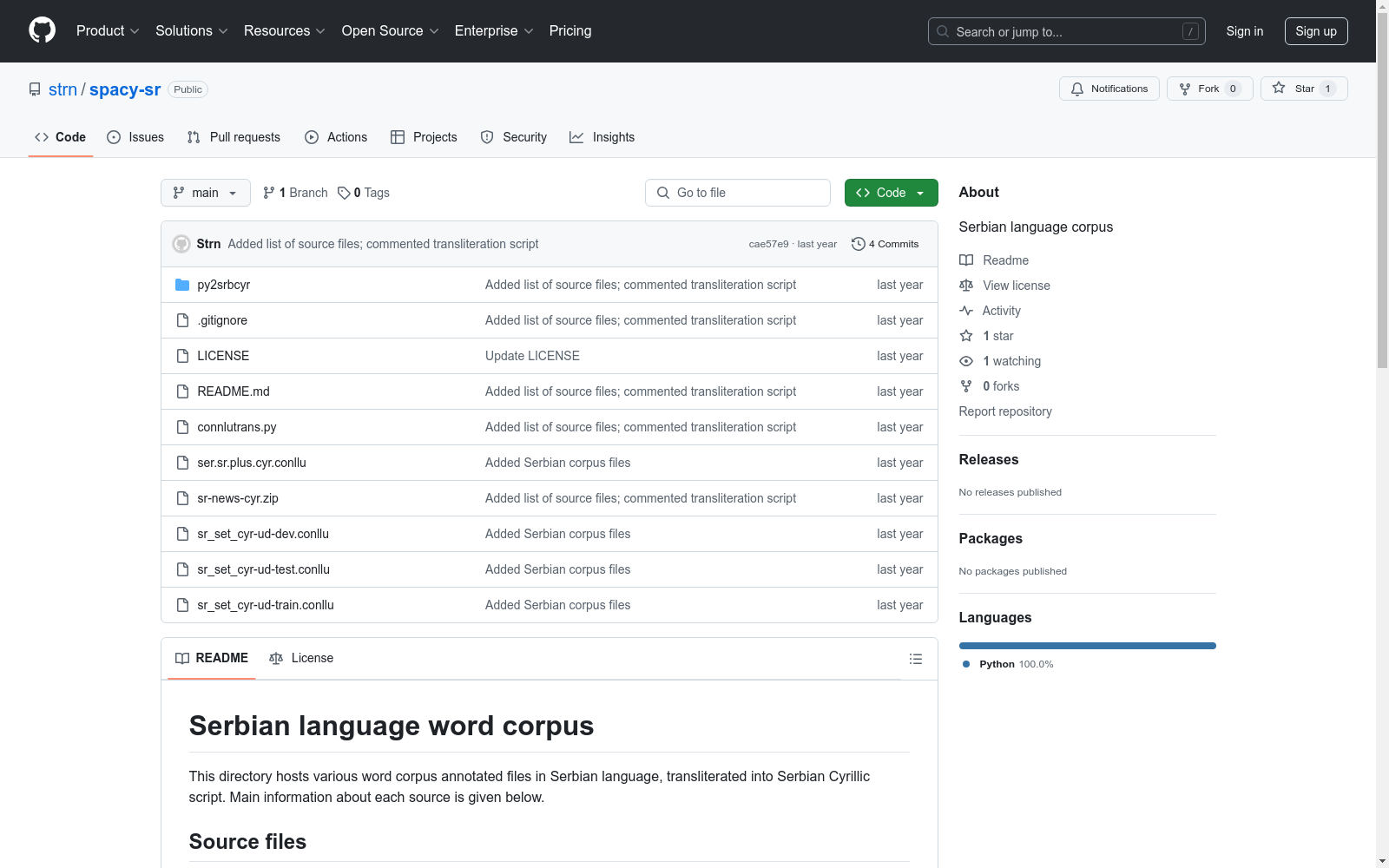Fork the spacy-sr repository
The height and width of the screenshot is (868, 1389).
tap(1209, 89)
